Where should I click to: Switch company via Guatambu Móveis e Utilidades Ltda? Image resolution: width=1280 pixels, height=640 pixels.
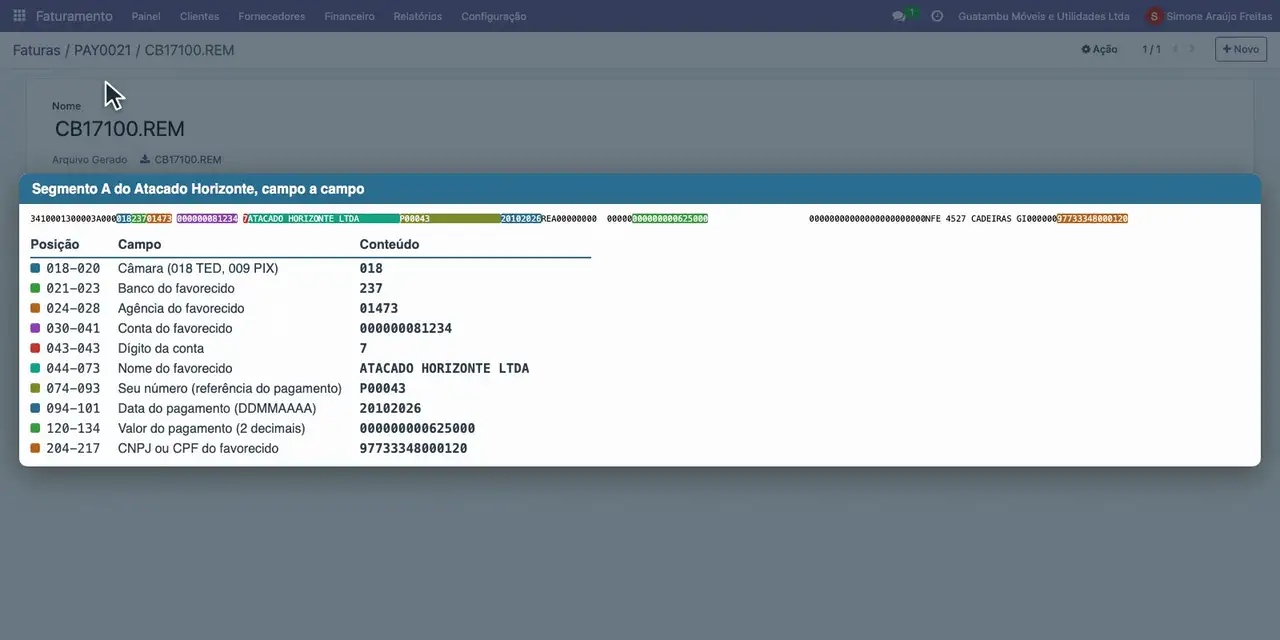(x=1044, y=16)
